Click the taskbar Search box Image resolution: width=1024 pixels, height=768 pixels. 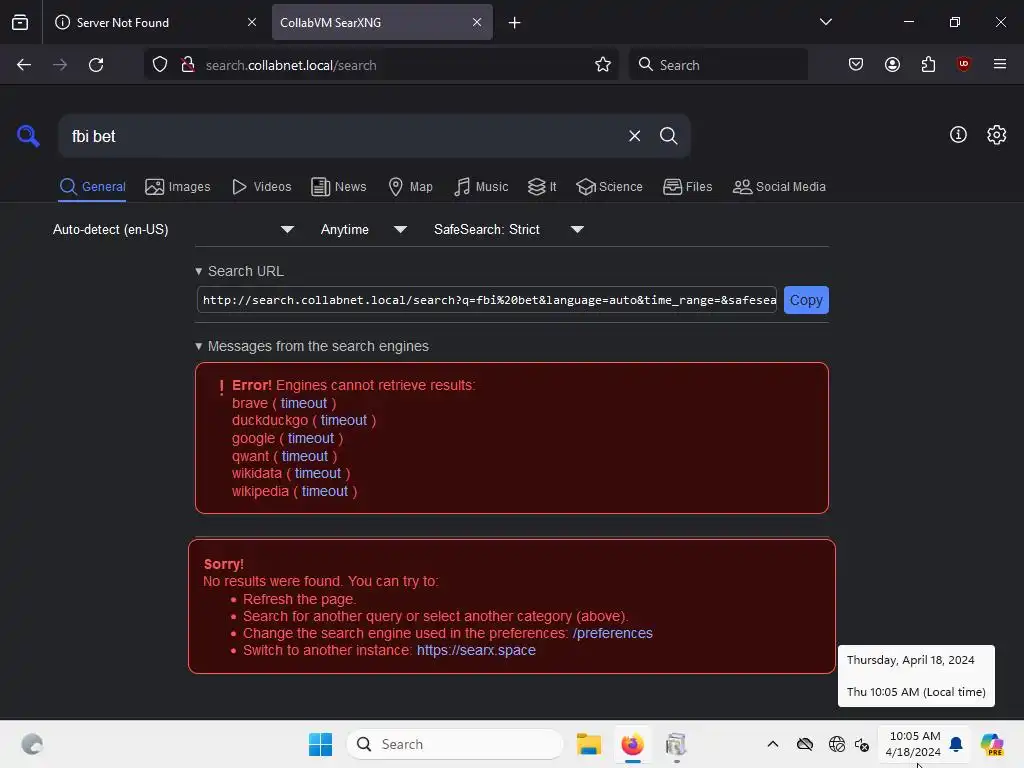[455, 744]
